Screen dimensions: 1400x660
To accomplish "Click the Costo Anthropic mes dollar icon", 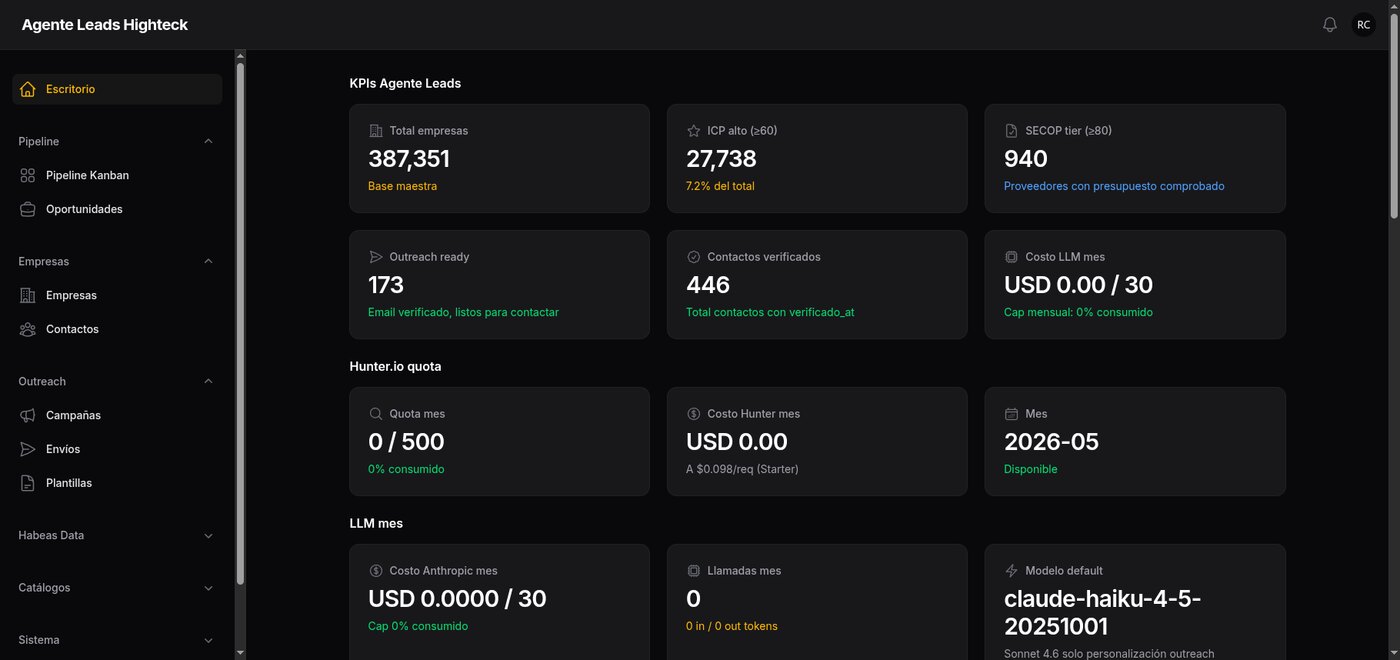I will tap(376, 571).
